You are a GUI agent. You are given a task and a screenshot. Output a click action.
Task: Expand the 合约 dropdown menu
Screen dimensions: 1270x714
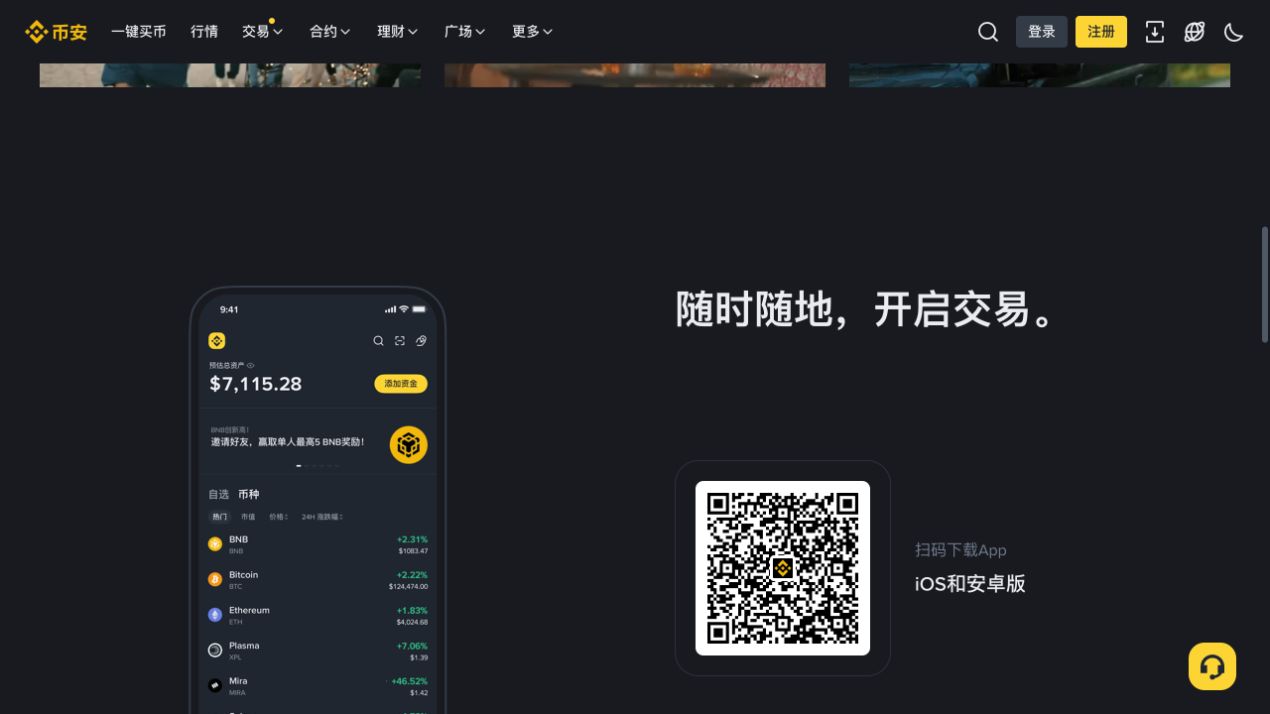pos(330,32)
